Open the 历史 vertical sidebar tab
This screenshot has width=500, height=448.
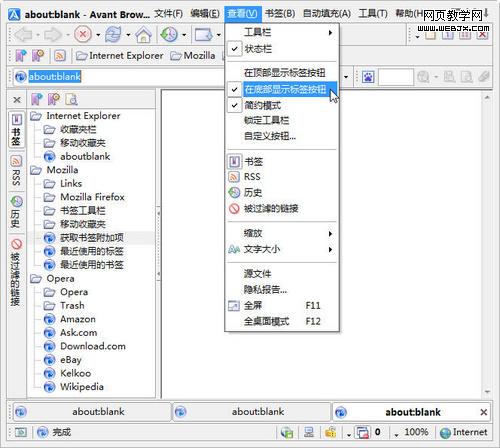pos(16,212)
